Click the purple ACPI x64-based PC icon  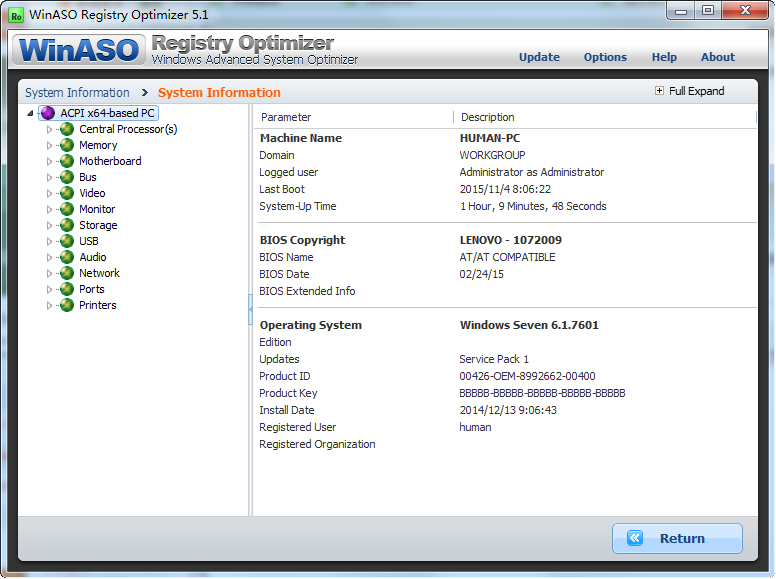(48, 113)
